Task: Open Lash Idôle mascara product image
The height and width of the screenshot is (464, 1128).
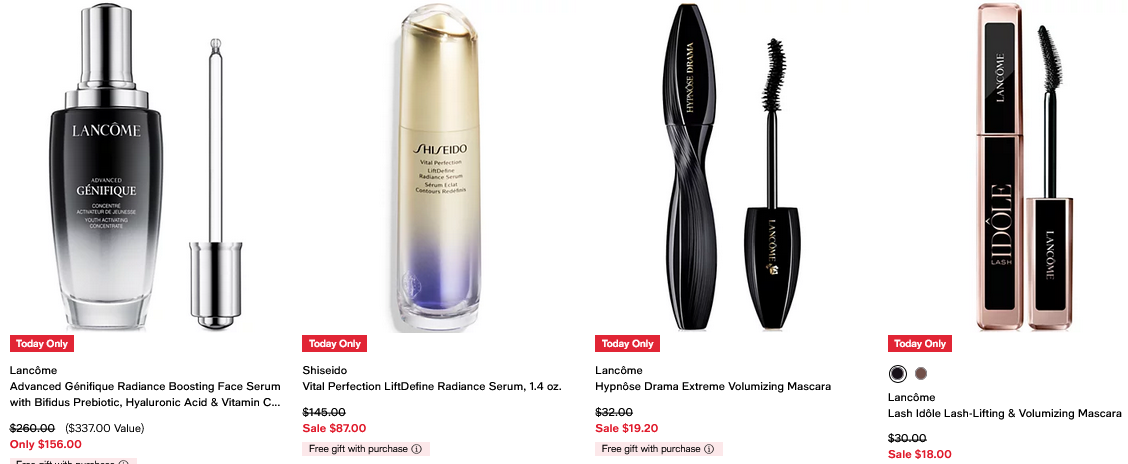Action: click(x=1022, y=167)
